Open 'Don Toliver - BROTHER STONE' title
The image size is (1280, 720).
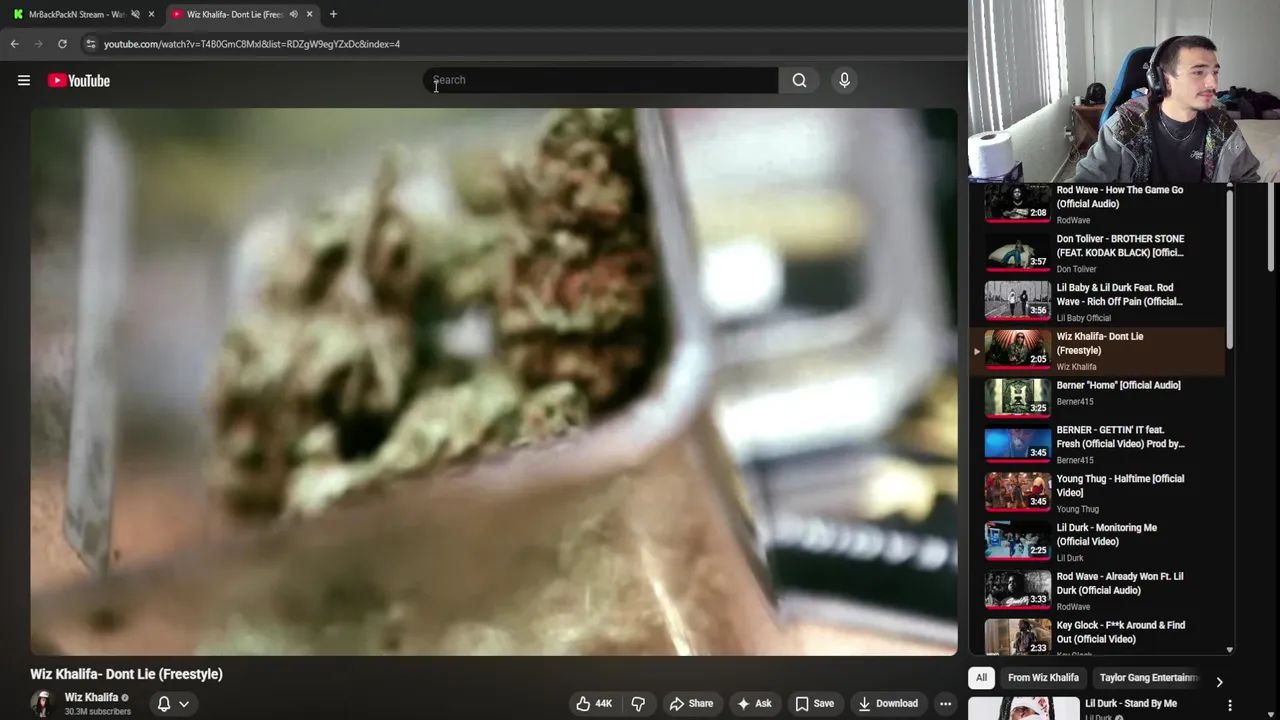(1120, 246)
